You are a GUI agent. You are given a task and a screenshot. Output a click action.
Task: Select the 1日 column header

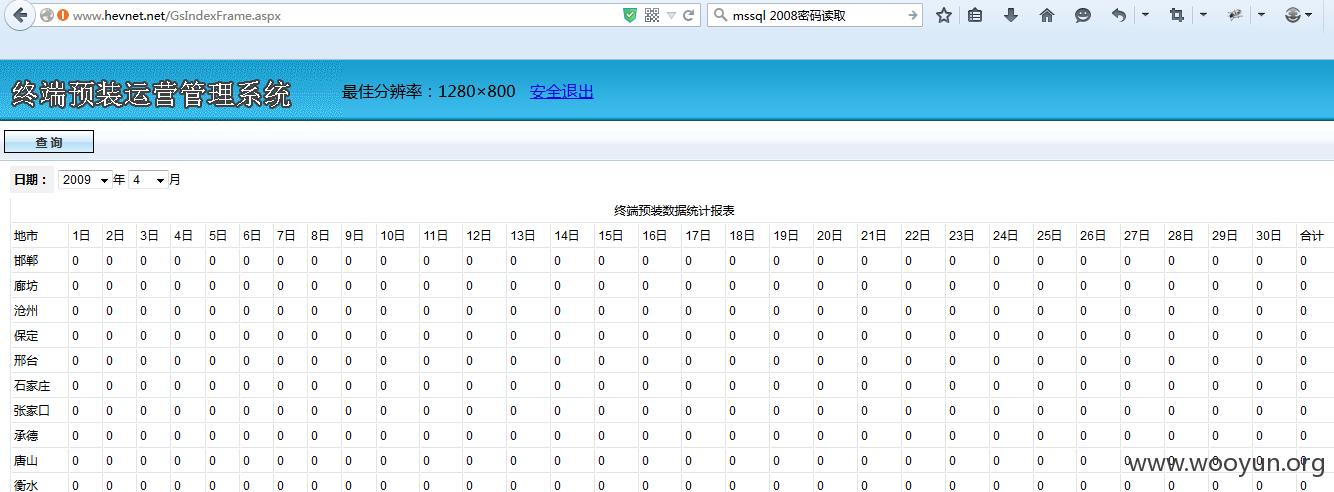pyautogui.click(x=81, y=236)
